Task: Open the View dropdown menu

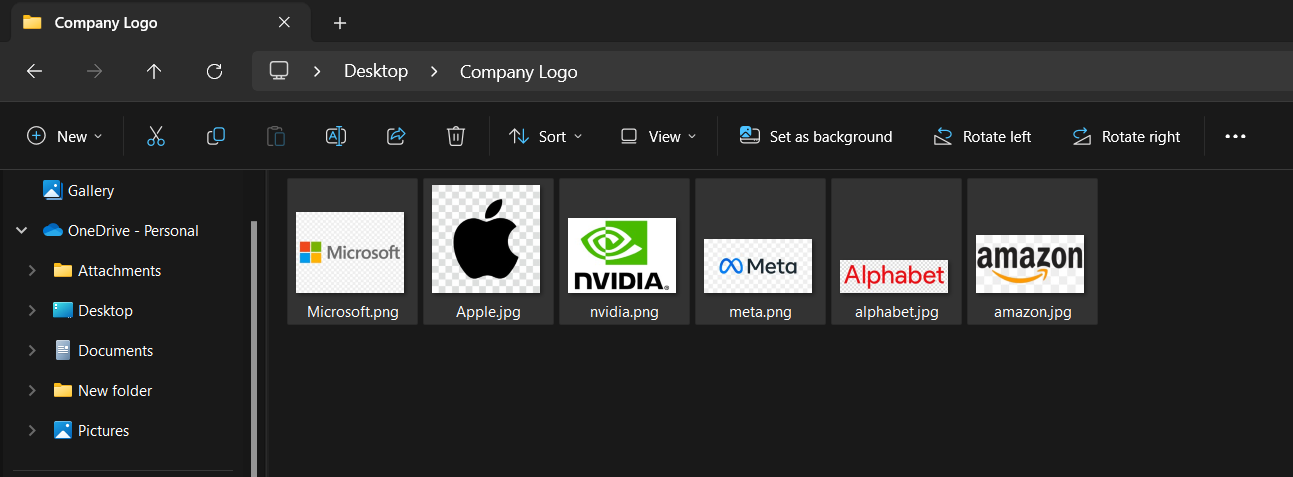Action: tap(658, 136)
